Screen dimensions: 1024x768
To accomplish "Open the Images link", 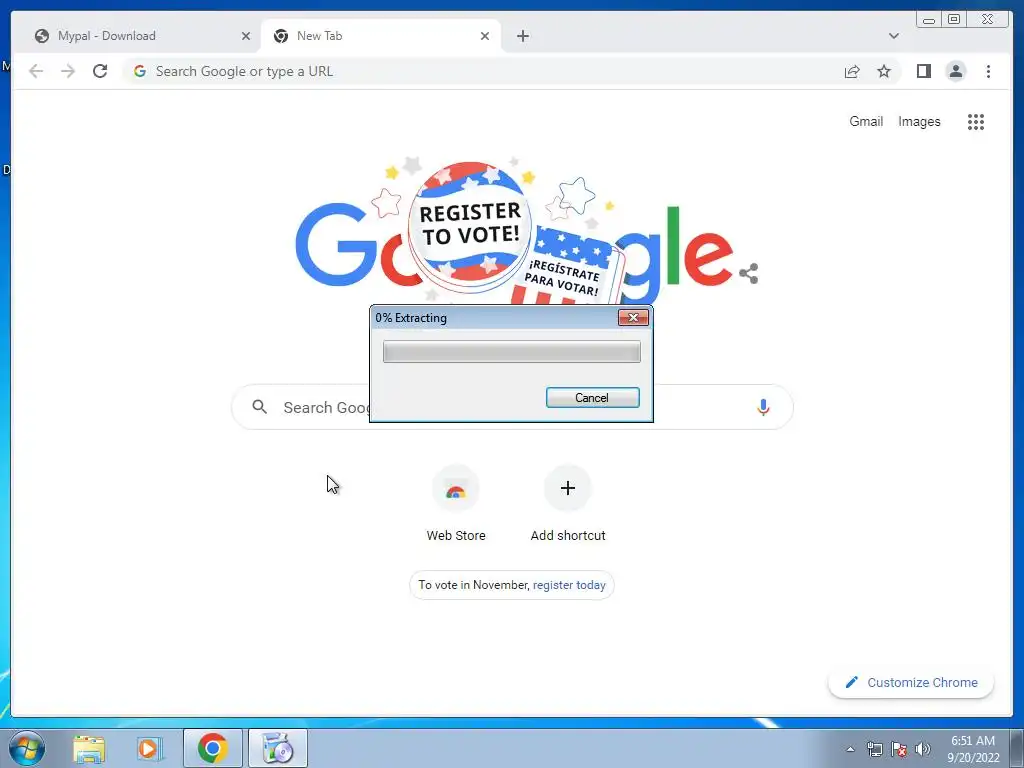I will (x=919, y=121).
